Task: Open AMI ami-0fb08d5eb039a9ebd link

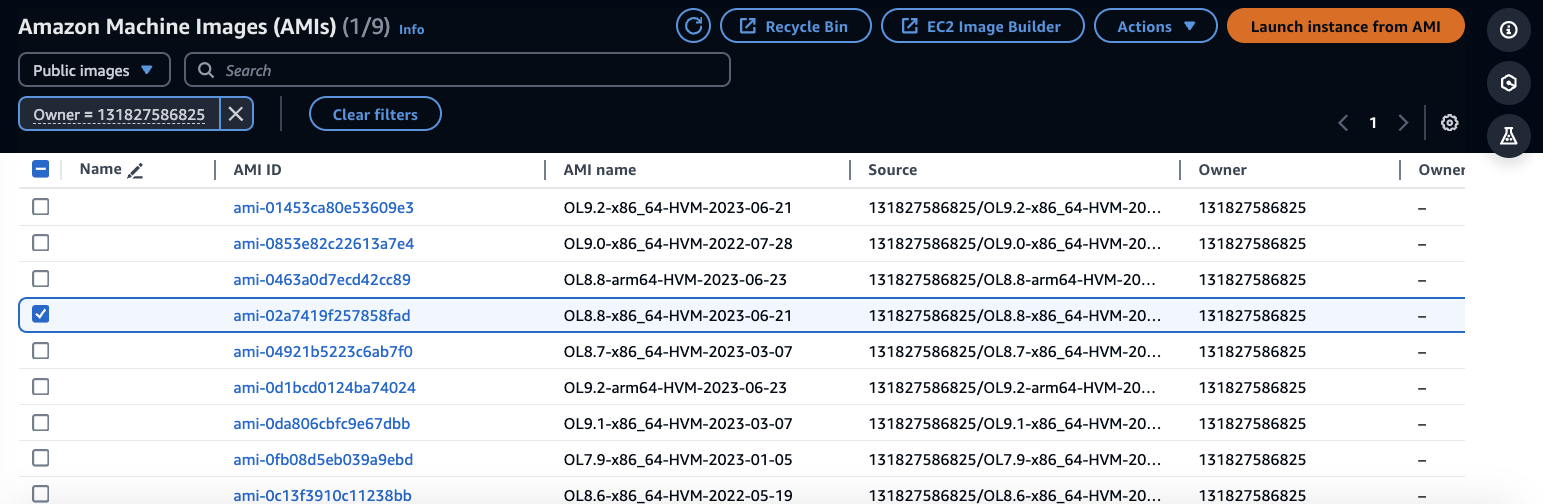Action: [x=323, y=460]
